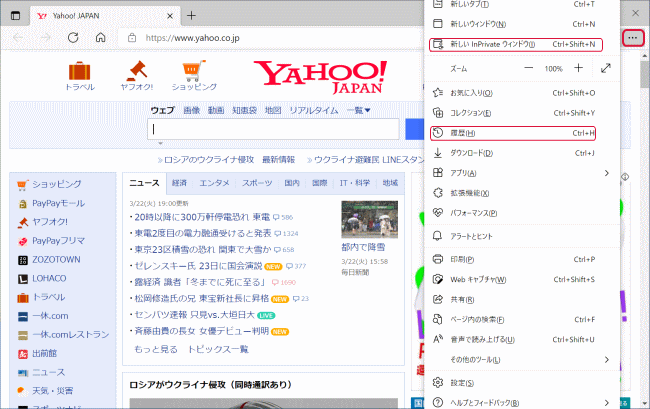Click the Yahoo! JAPAN logo
Screen dimensions: 650x409
tap(320, 77)
